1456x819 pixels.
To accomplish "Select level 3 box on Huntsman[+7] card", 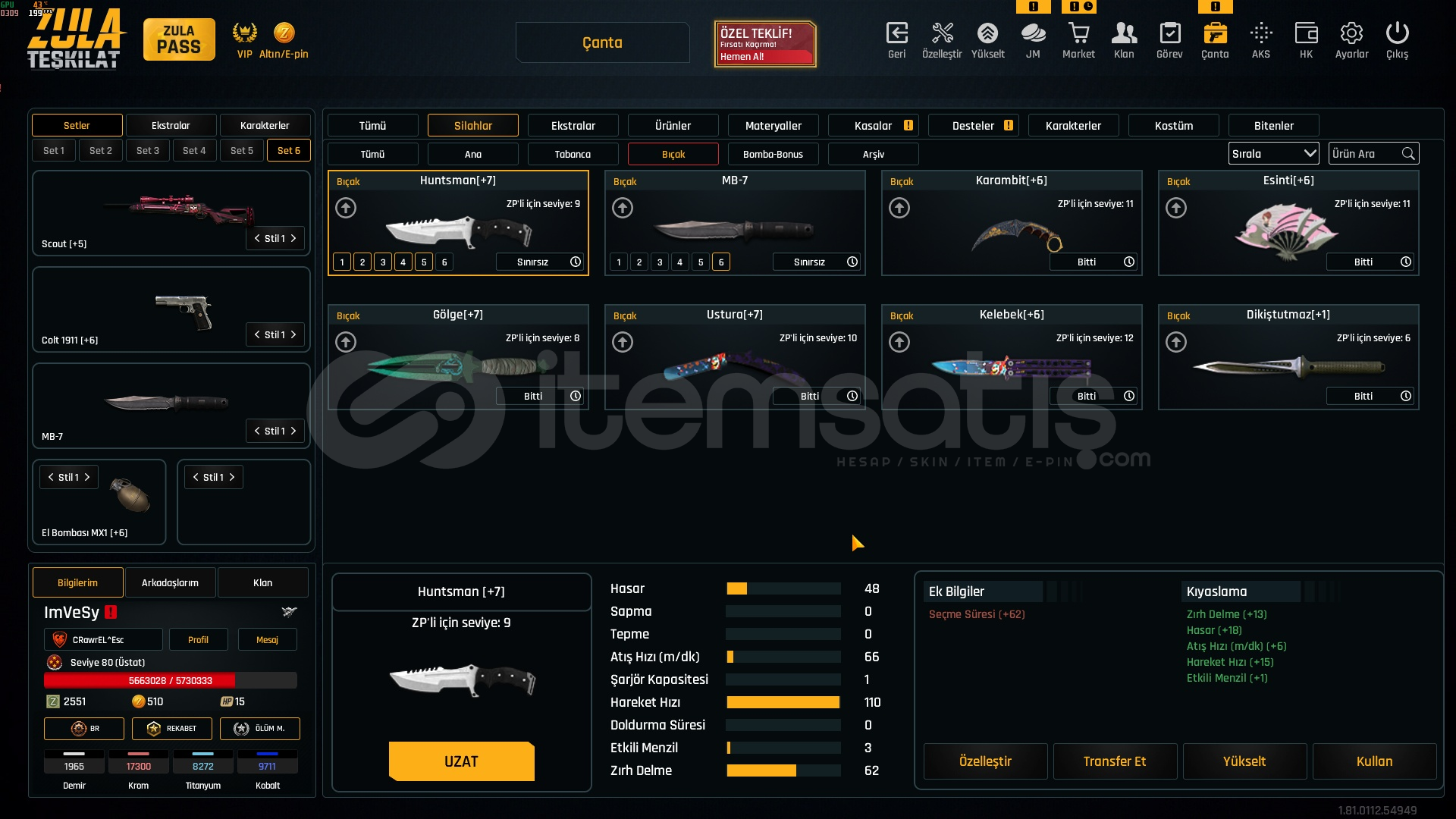I will pos(383,262).
